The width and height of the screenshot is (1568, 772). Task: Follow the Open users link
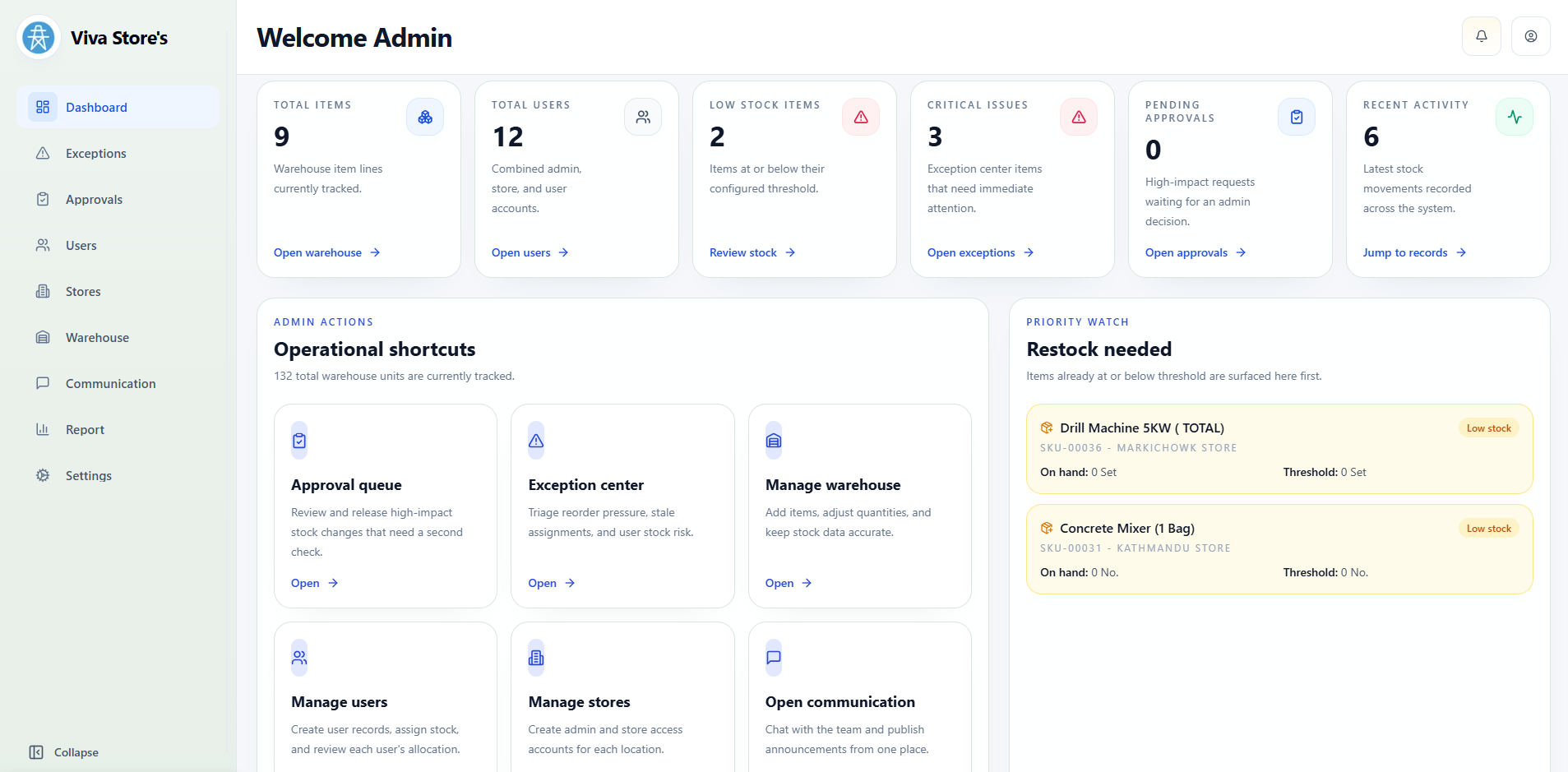tap(530, 252)
